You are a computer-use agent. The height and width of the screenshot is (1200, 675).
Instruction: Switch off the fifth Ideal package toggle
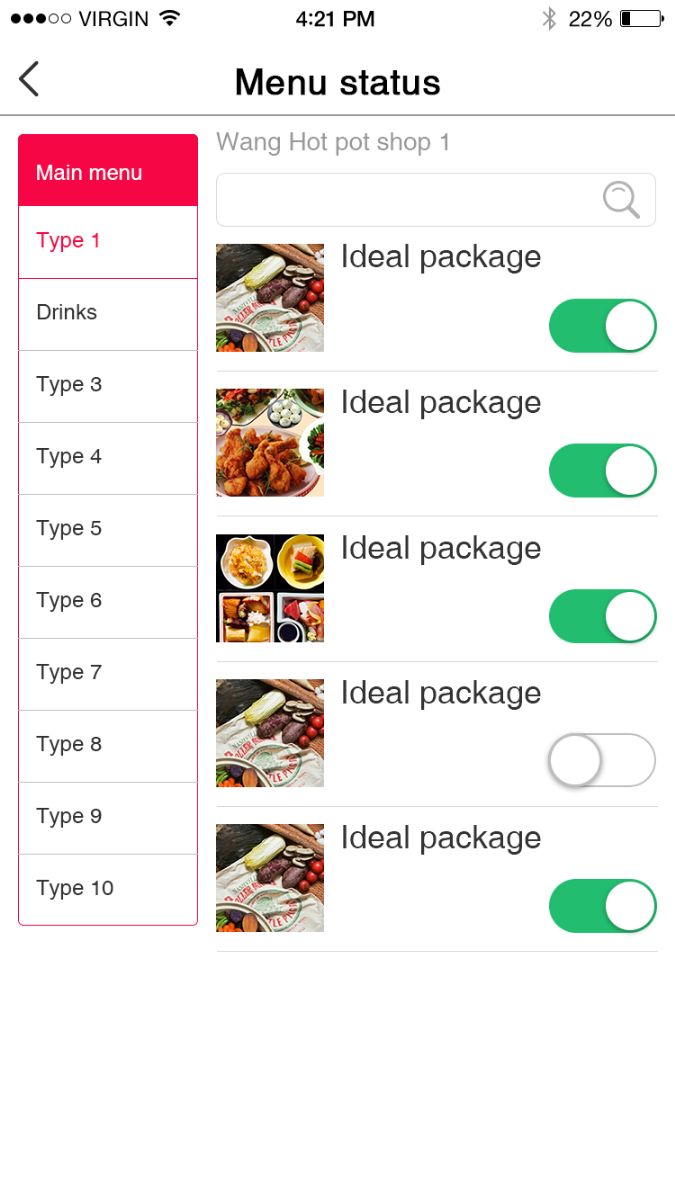[x=602, y=906]
